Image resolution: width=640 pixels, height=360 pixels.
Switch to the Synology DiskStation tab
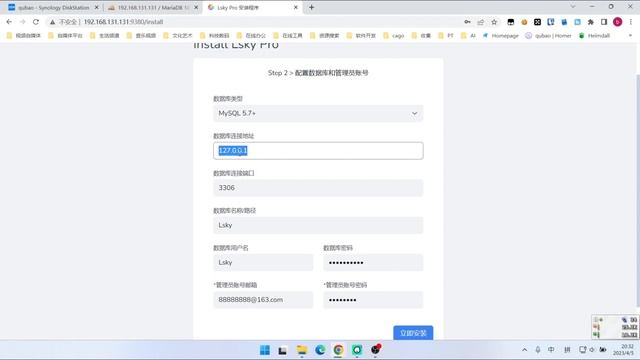(x=53, y=7)
